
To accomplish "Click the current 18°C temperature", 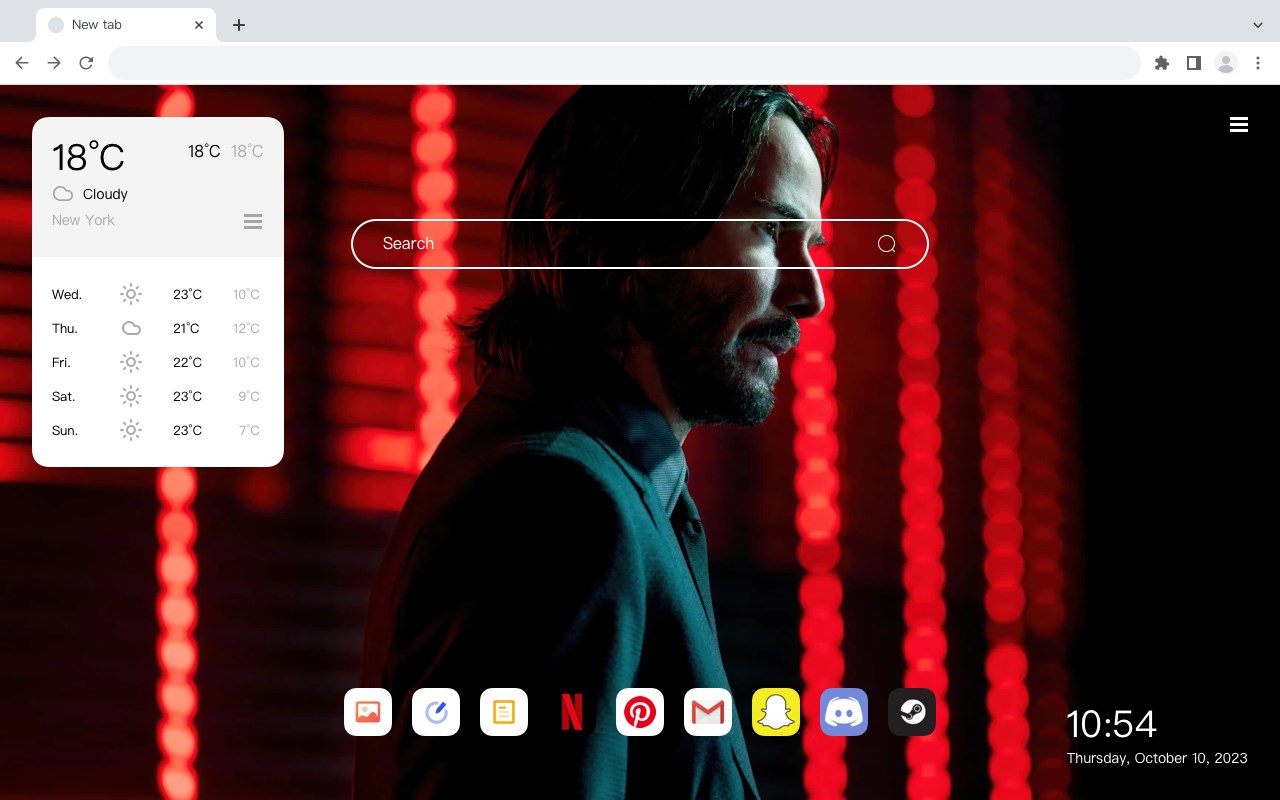I will pos(88,157).
